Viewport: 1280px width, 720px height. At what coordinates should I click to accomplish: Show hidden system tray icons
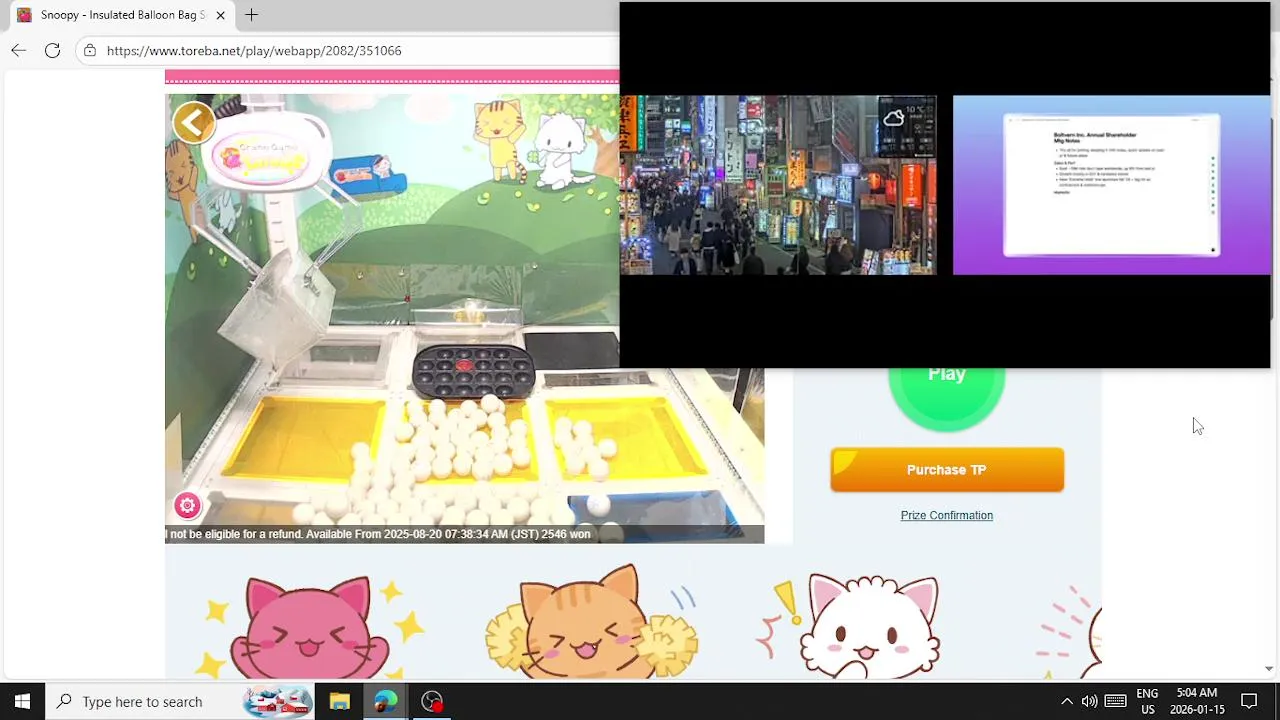(x=1066, y=701)
